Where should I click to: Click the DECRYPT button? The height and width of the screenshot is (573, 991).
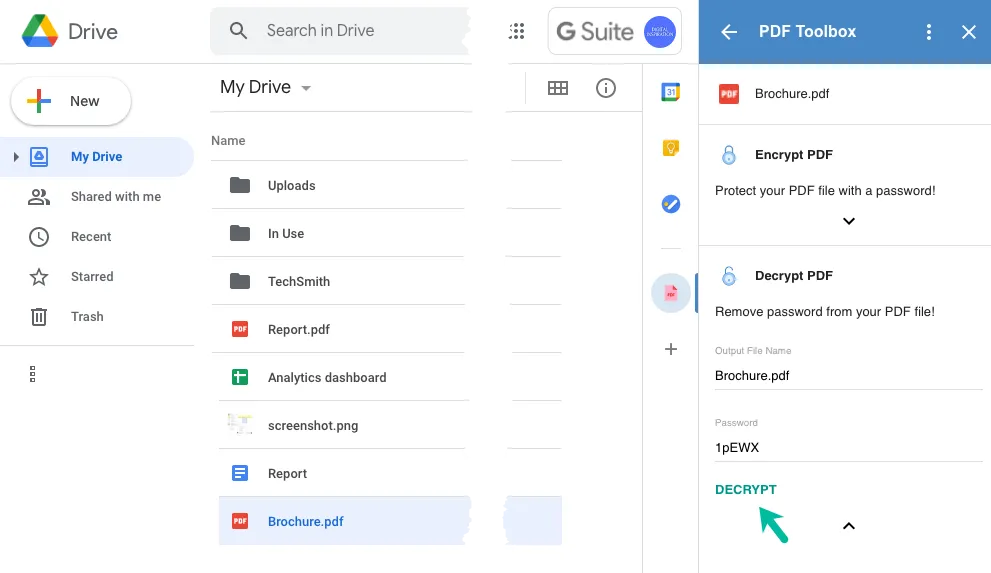746,490
